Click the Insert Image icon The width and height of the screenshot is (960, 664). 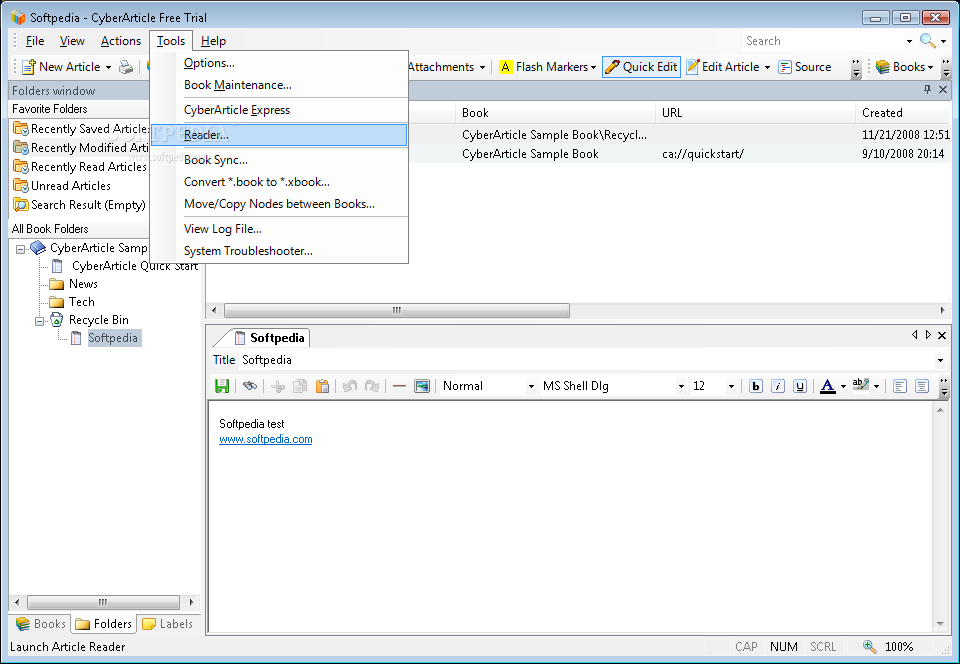pyautogui.click(x=422, y=386)
